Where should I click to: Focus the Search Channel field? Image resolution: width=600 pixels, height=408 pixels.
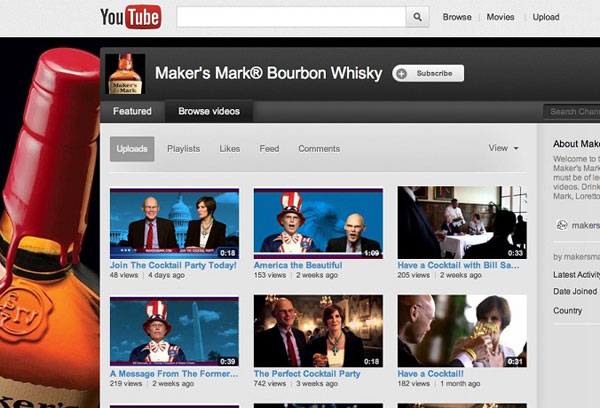pyautogui.click(x=572, y=112)
